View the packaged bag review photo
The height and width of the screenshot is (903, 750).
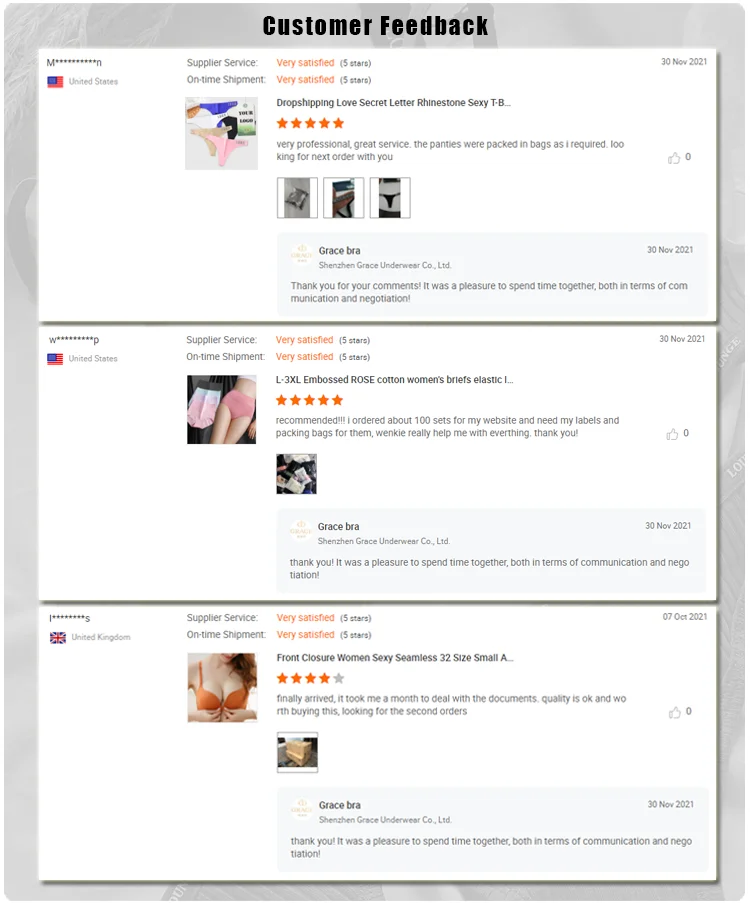[297, 198]
